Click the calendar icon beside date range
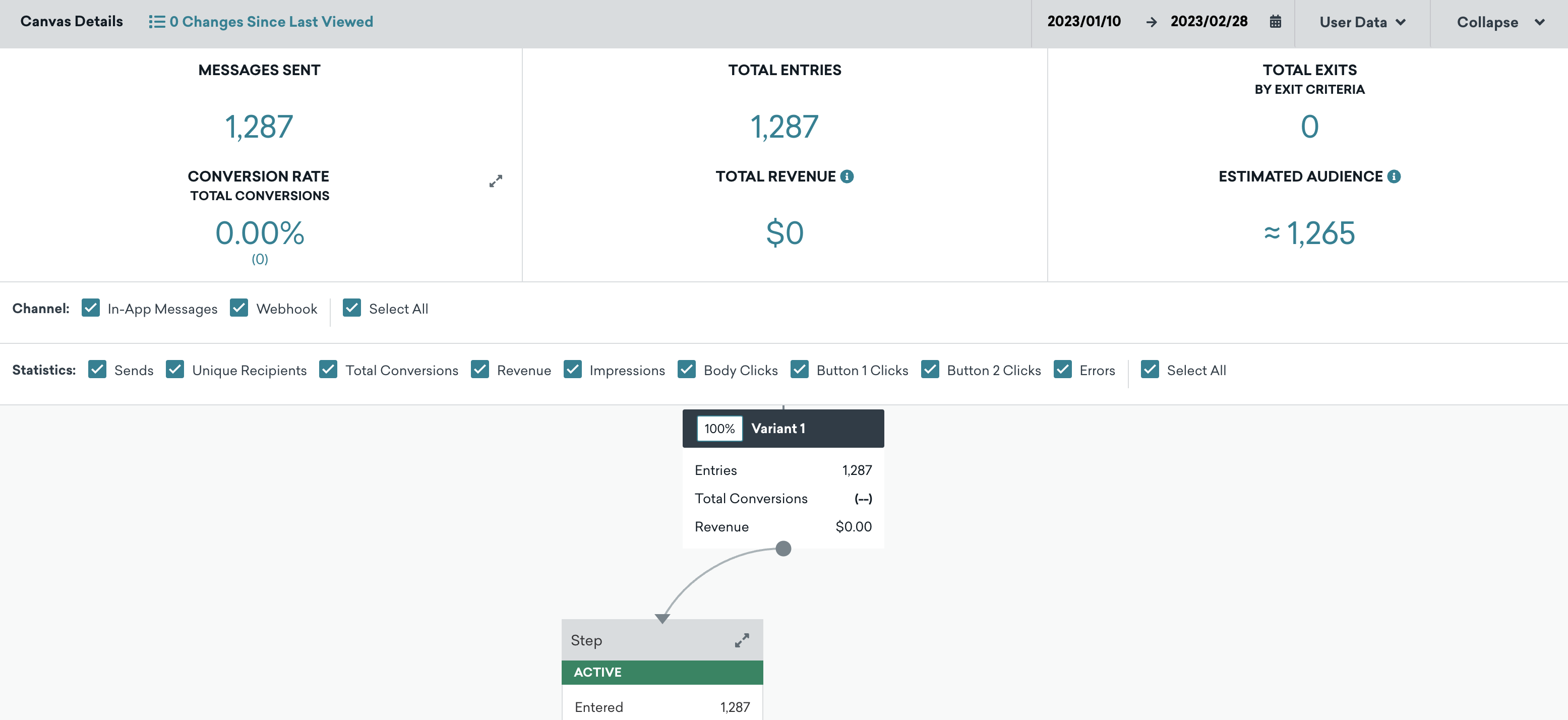1568x720 pixels. tap(1275, 22)
